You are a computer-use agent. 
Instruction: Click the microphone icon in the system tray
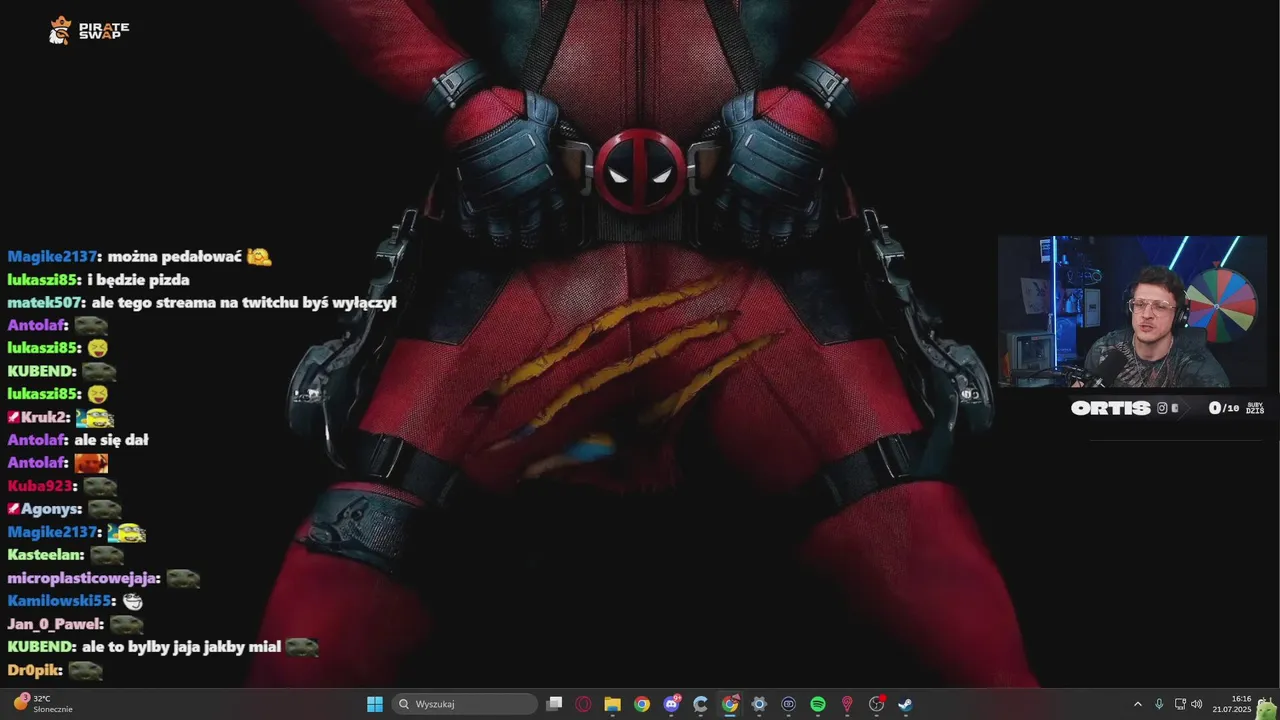(1159, 704)
